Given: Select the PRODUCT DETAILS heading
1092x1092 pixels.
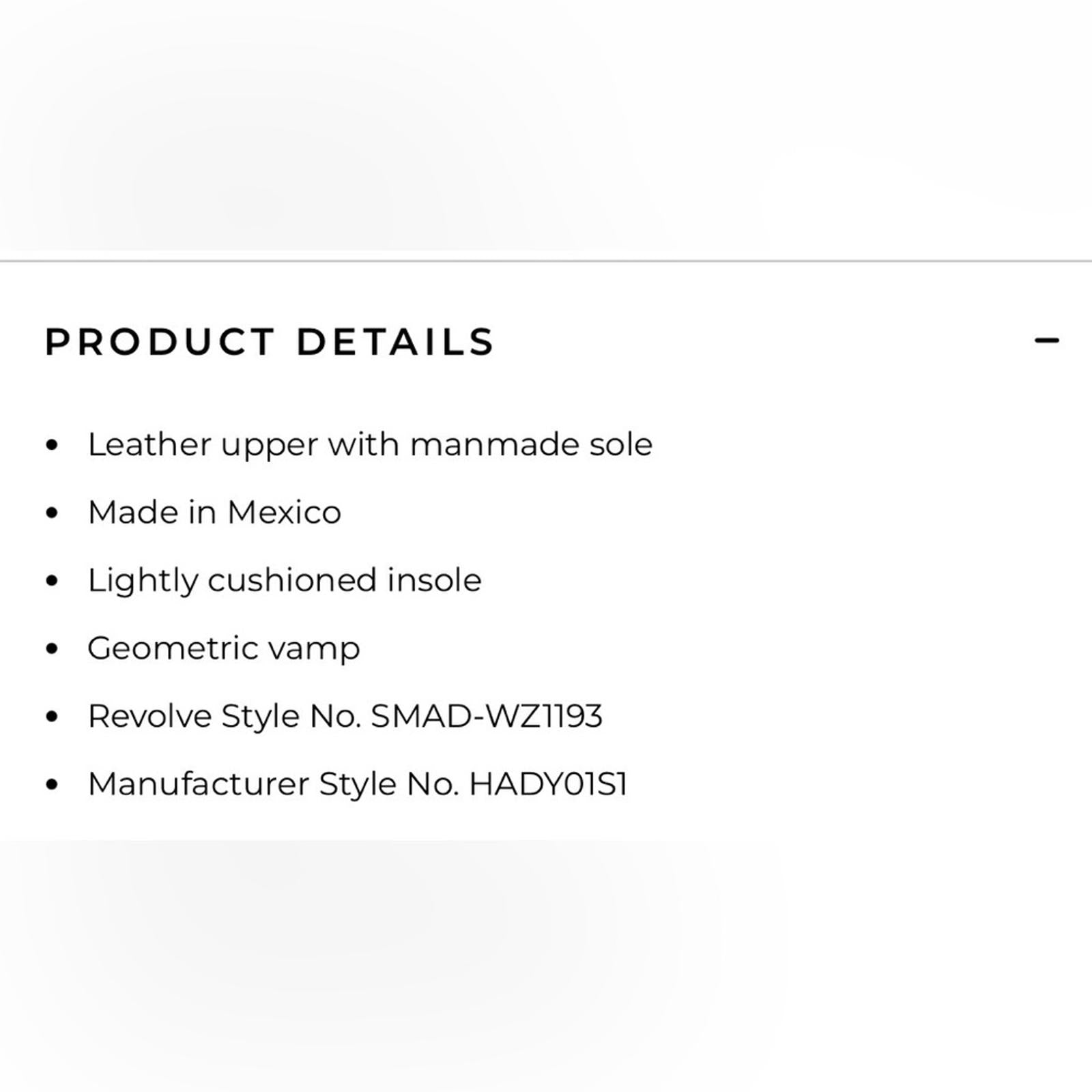Looking at the screenshot, I should pos(268,341).
